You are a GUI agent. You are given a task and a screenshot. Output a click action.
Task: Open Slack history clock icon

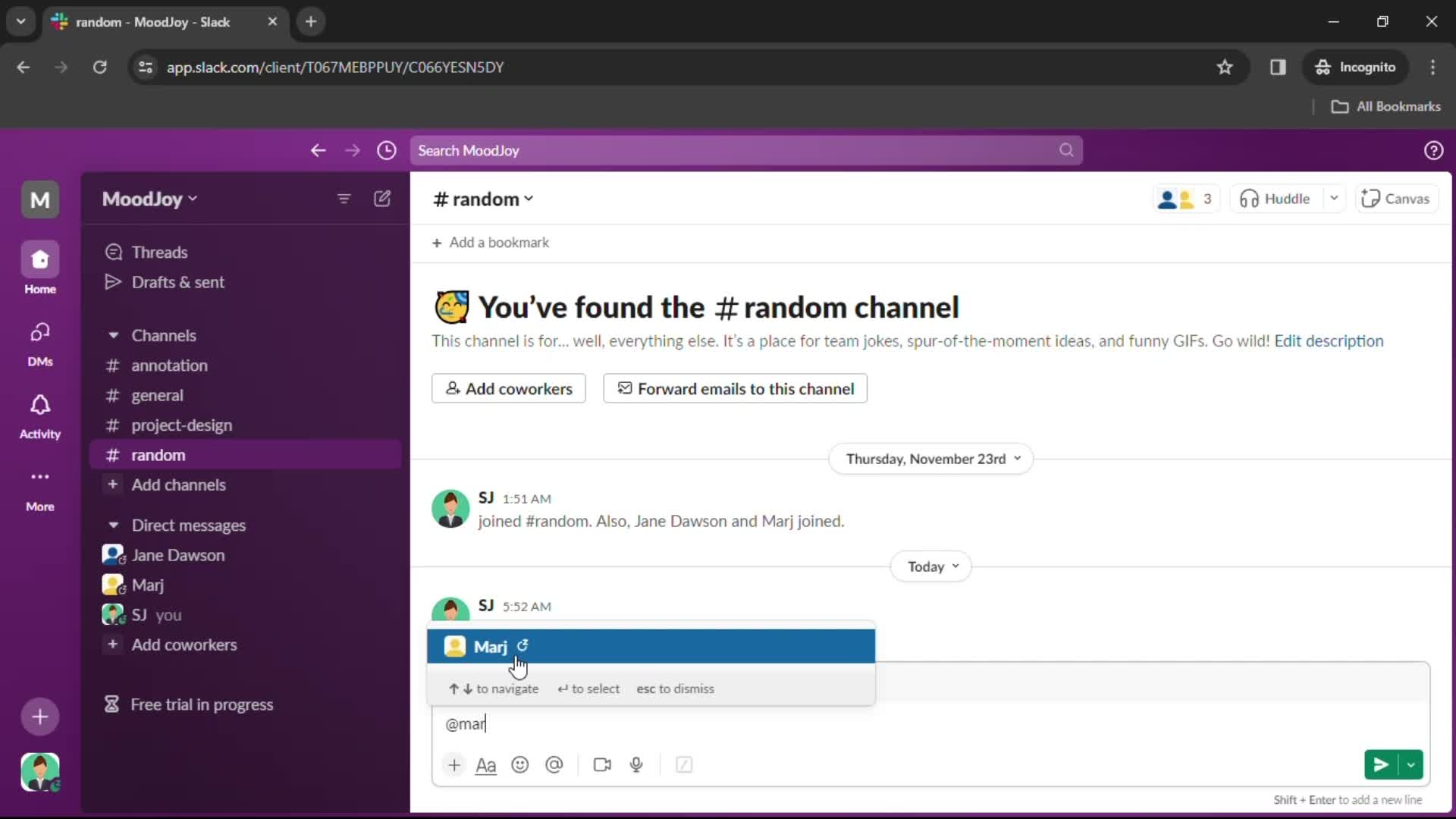(387, 151)
